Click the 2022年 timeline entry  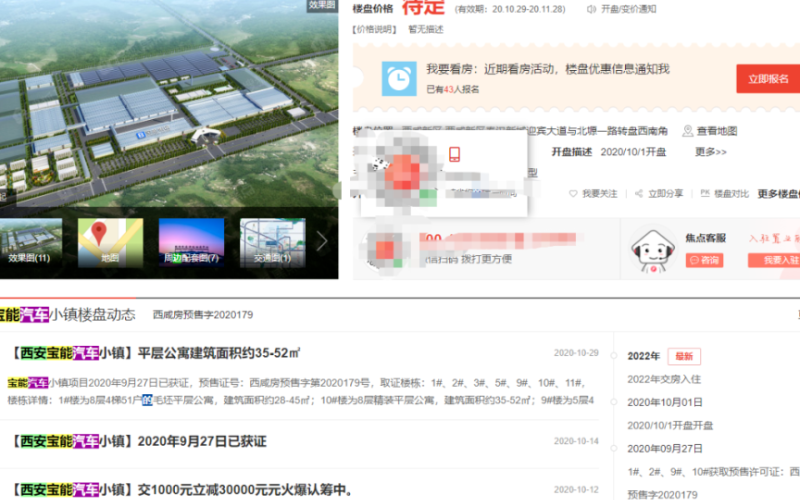644,356
